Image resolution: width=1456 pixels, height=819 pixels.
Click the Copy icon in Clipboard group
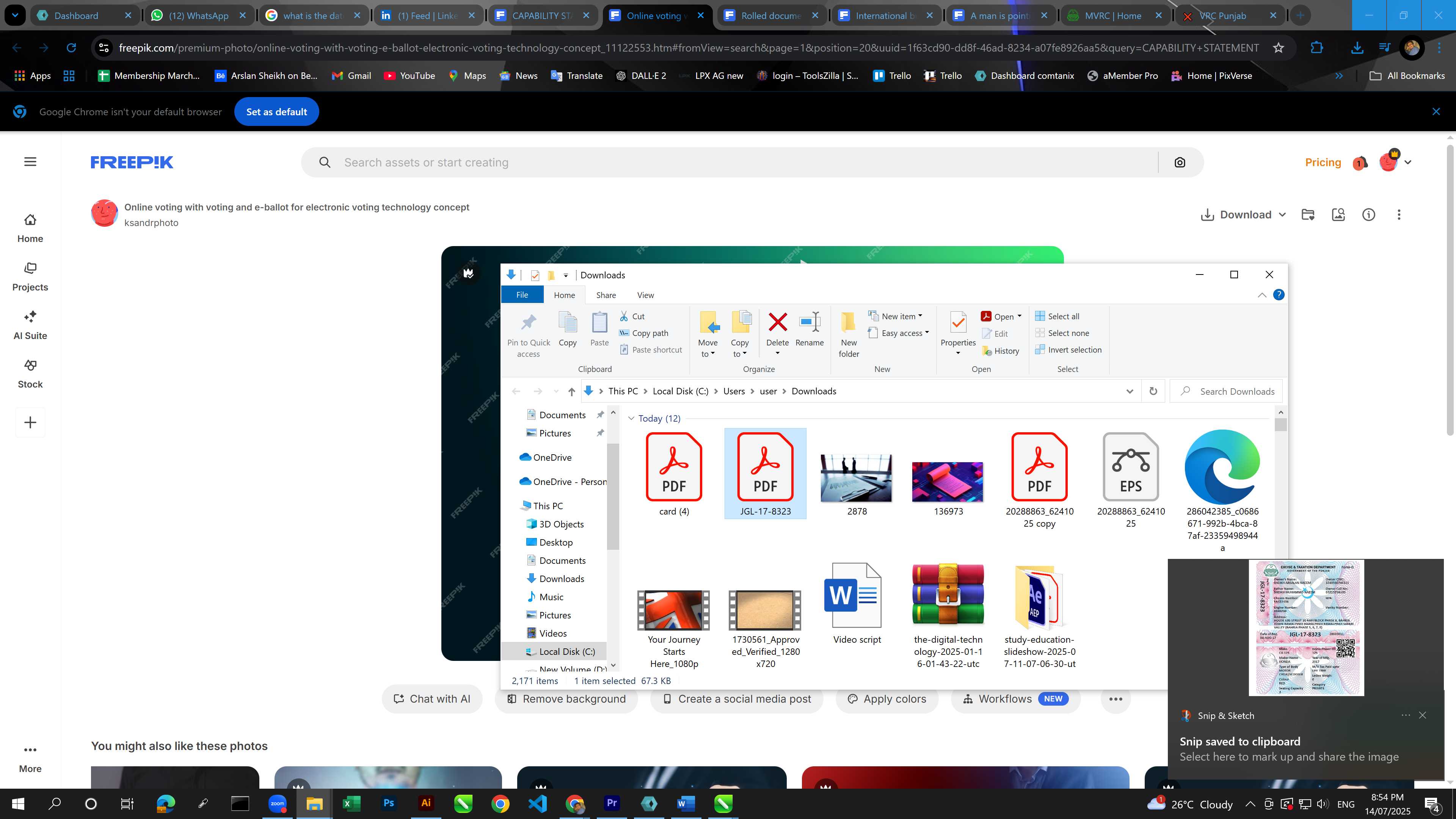568,322
